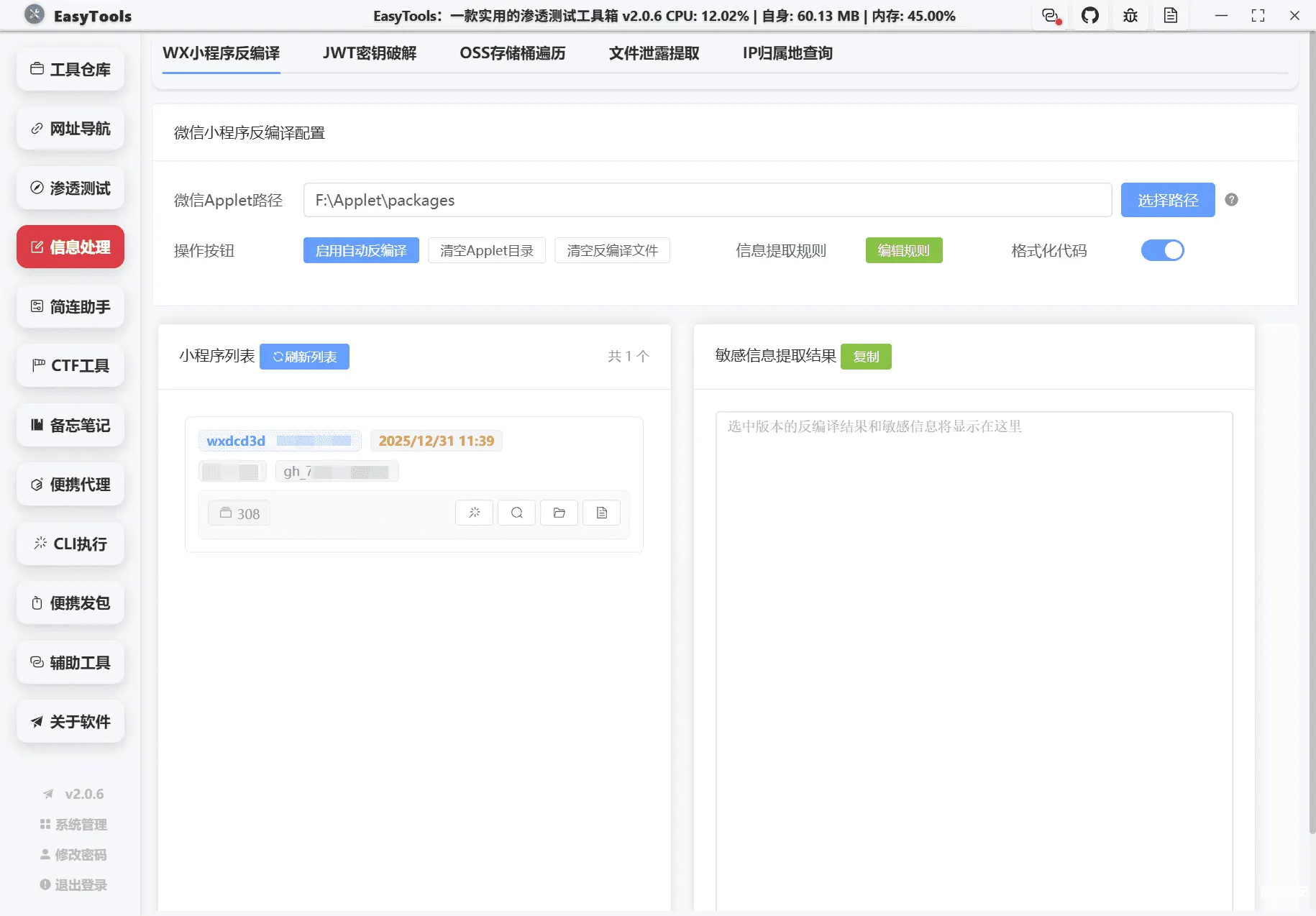Click the bug report icon in titlebar
This screenshot has height=916, width=1316.
click(x=1130, y=15)
